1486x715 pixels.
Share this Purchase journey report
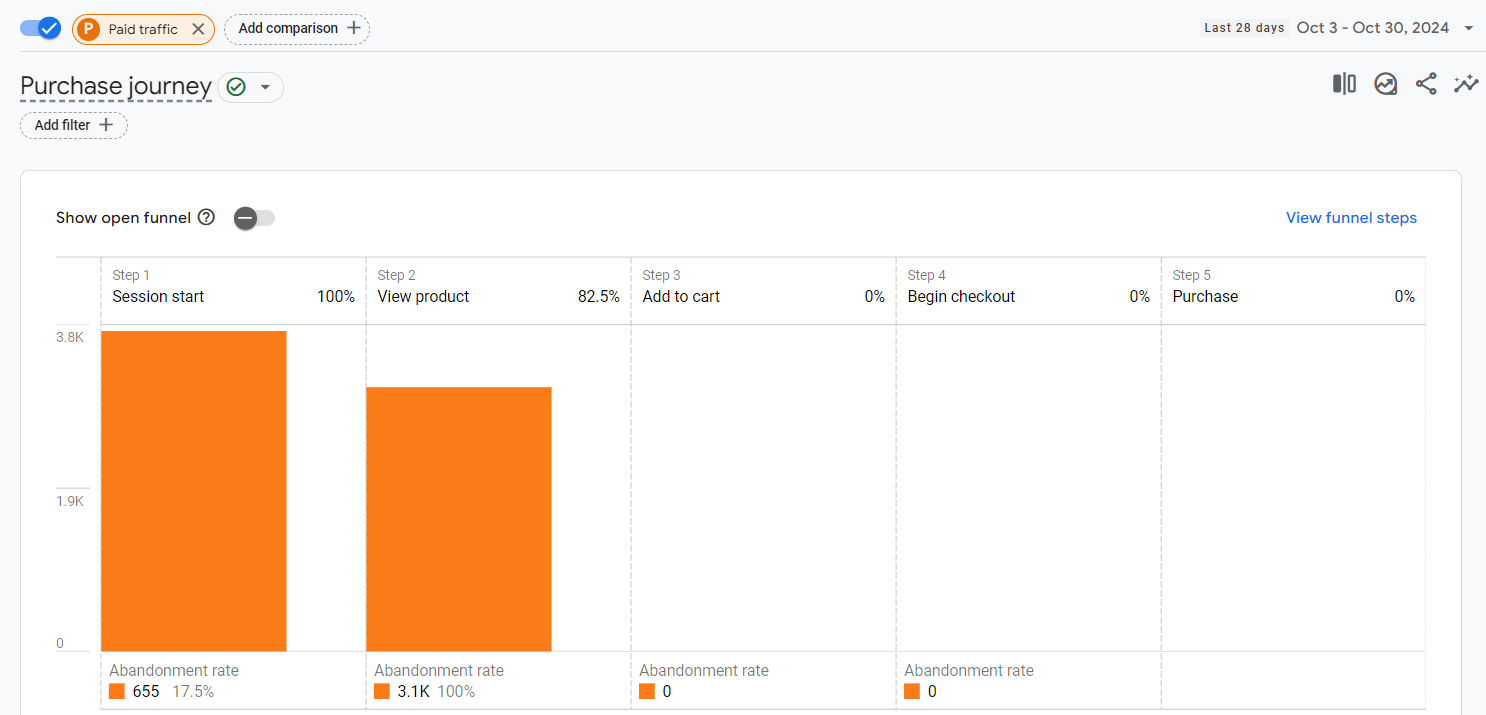[1426, 84]
